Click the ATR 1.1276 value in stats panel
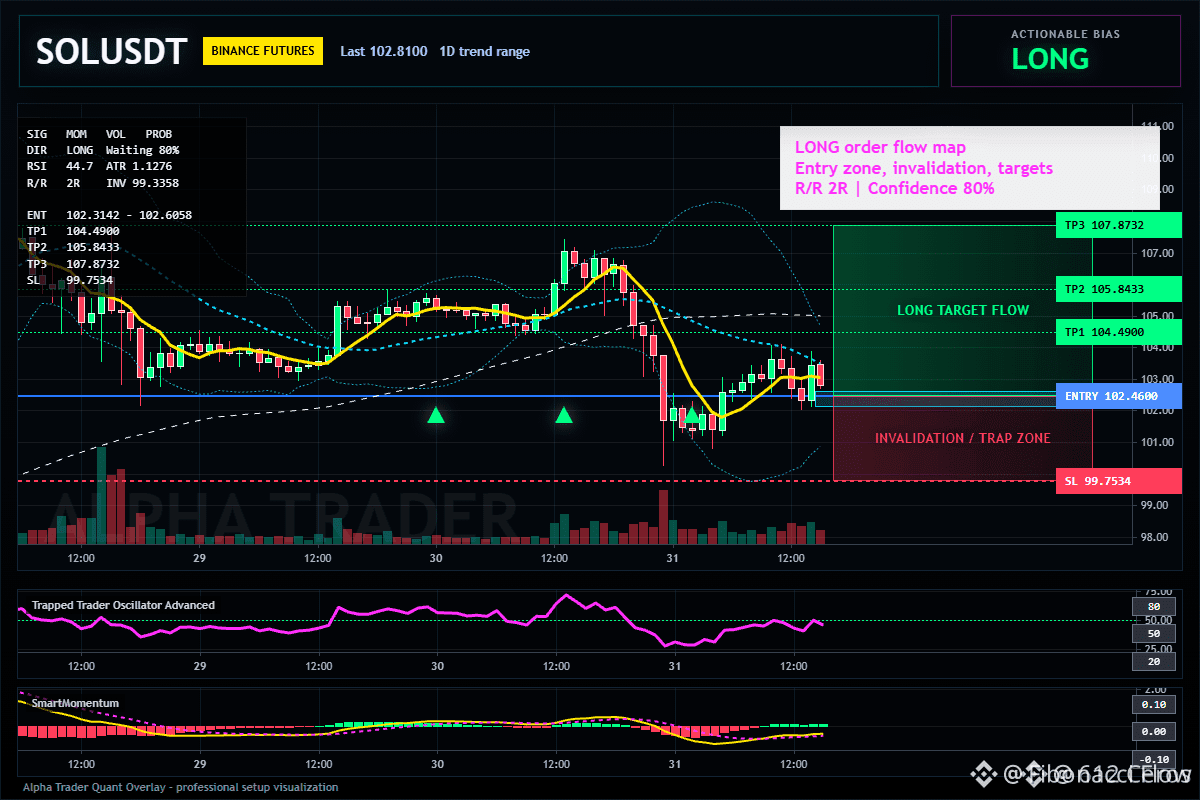This screenshot has width=1200, height=800. coord(139,166)
